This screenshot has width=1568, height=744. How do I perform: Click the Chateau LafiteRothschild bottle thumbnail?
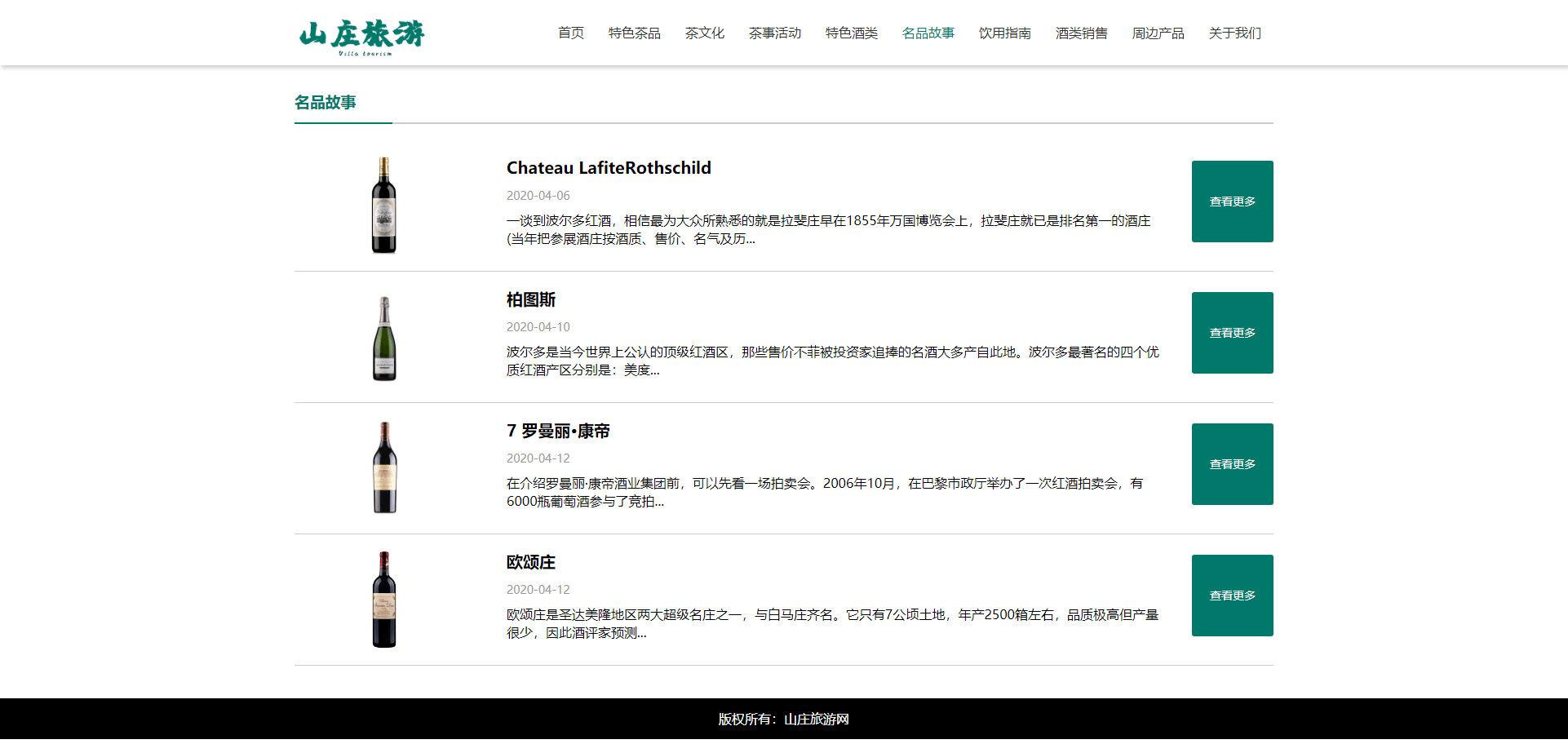click(384, 206)
